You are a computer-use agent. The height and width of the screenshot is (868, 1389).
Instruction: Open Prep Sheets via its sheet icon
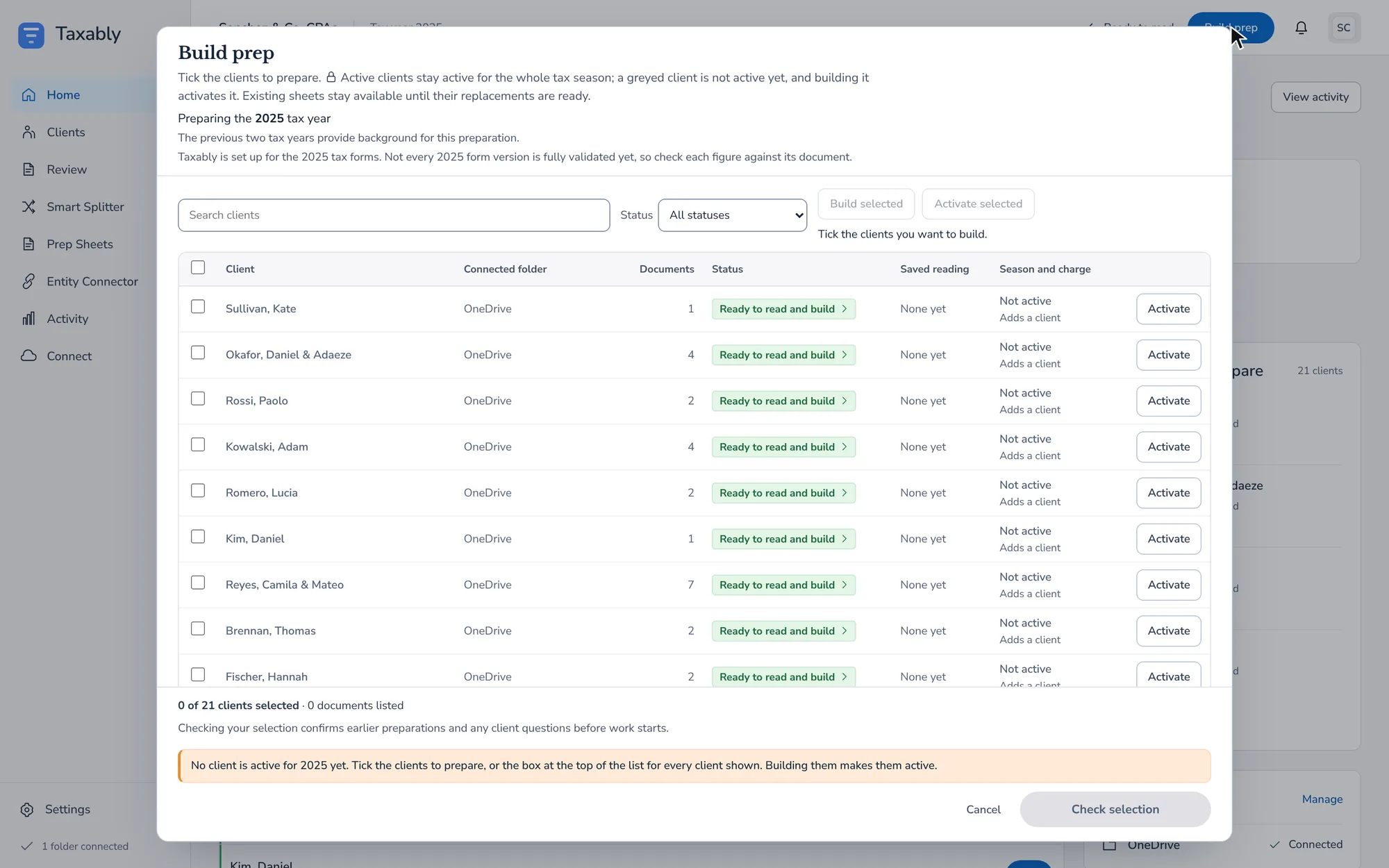click(x=28, y=244)
